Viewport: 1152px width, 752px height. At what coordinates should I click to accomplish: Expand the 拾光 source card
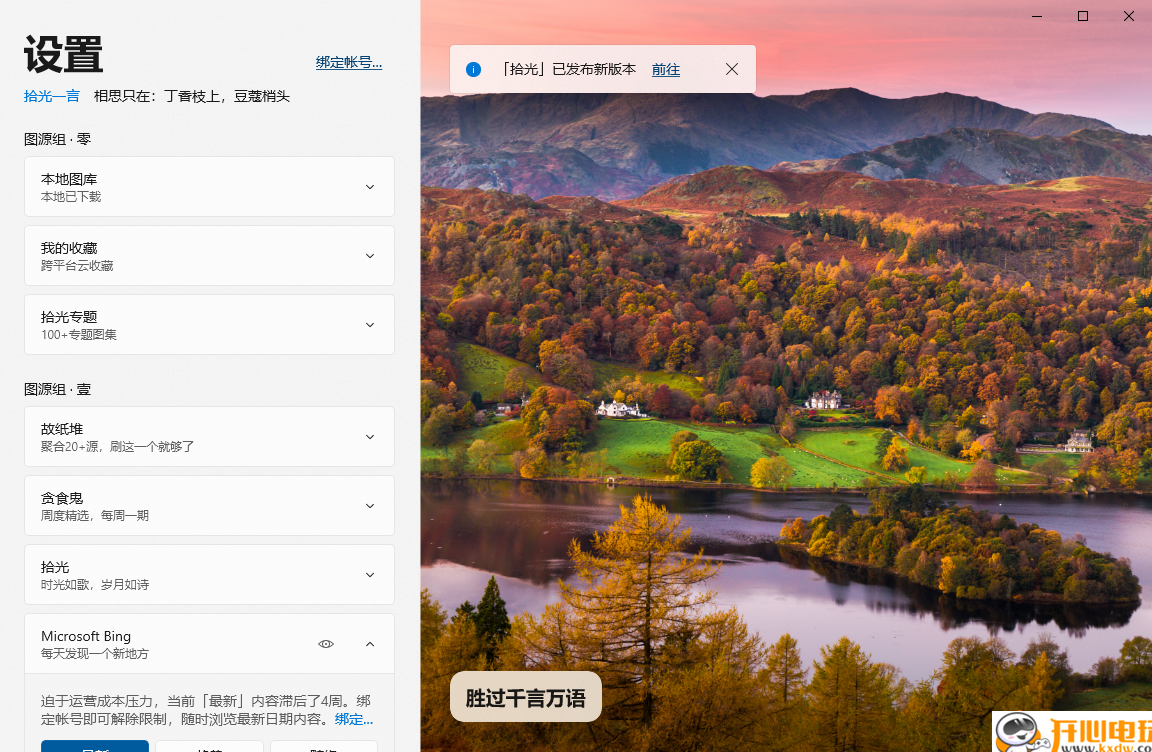pyautogui.click(x=370, y=574)
